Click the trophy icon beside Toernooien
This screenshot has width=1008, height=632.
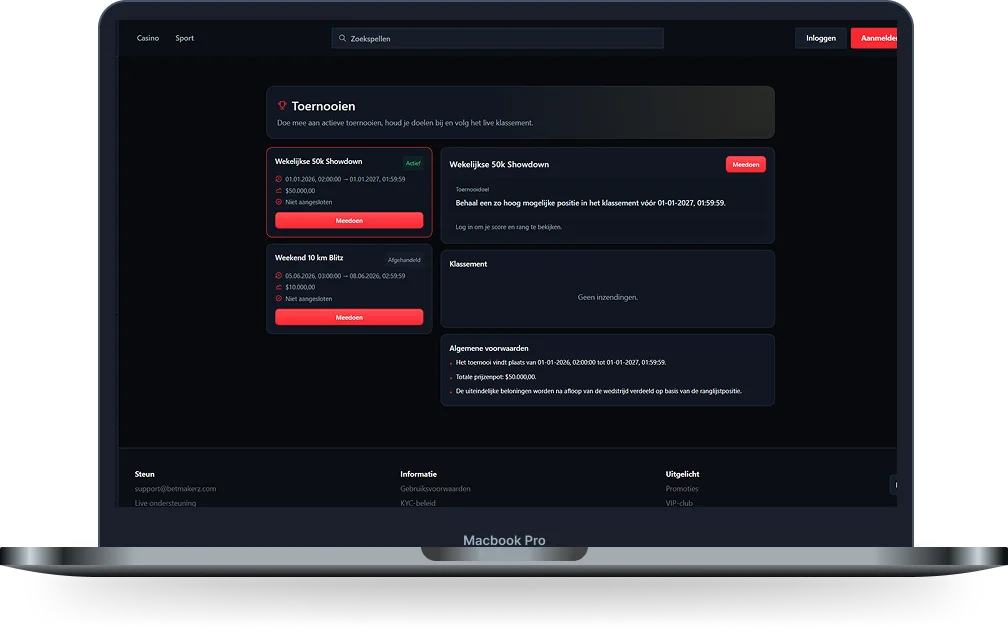(x=282, y=105)
